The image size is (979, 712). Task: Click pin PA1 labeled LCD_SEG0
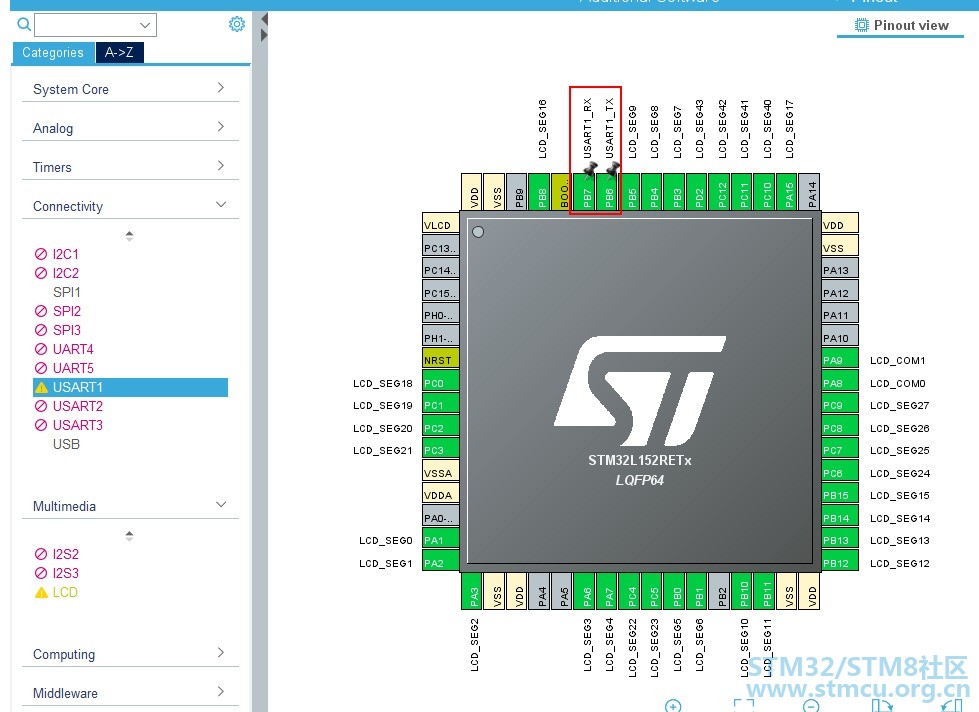pyautogui.click(x=441, y=540)
